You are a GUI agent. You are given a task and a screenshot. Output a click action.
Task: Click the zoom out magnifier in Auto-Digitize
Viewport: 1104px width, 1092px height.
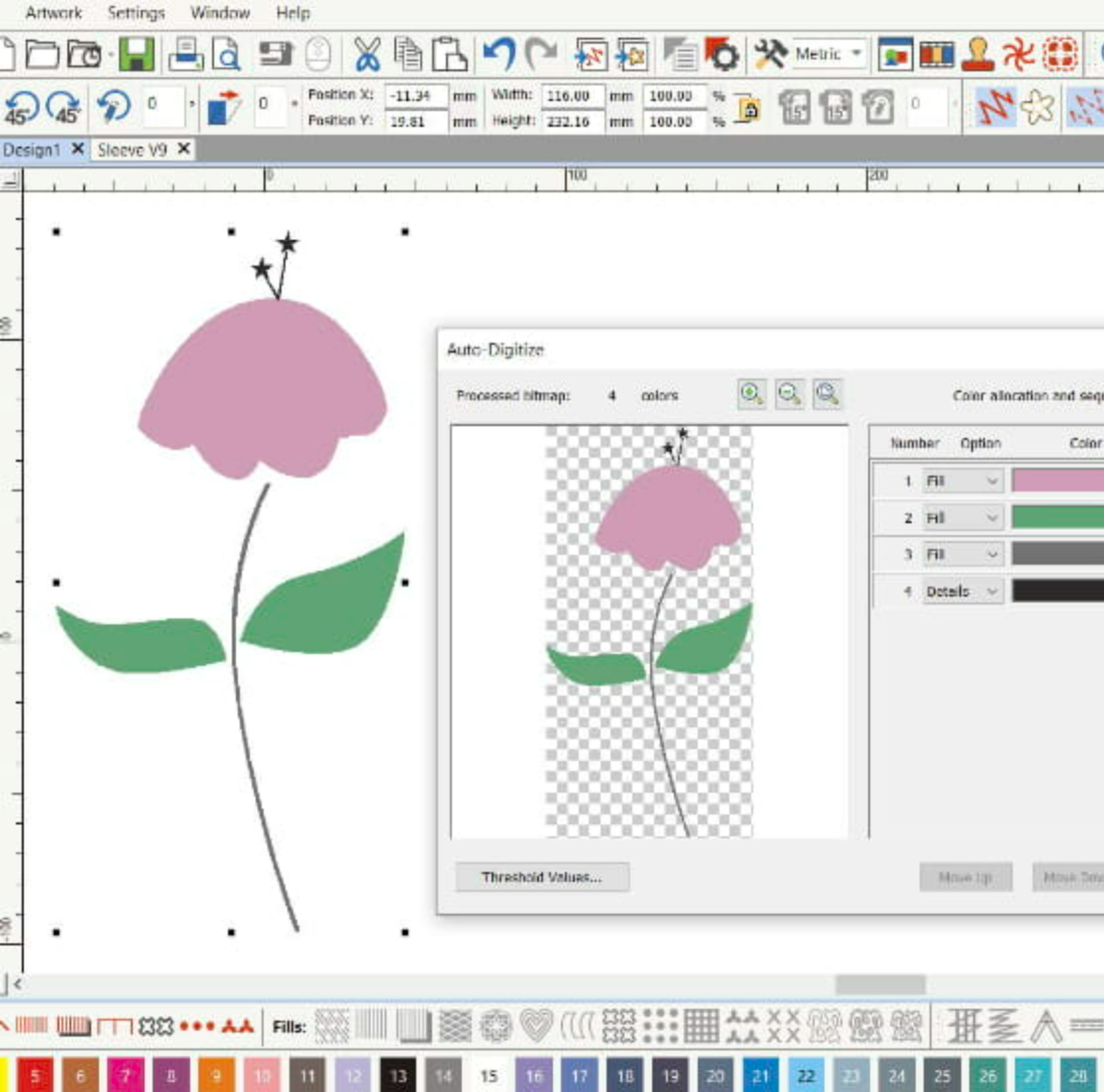point(789,393)
